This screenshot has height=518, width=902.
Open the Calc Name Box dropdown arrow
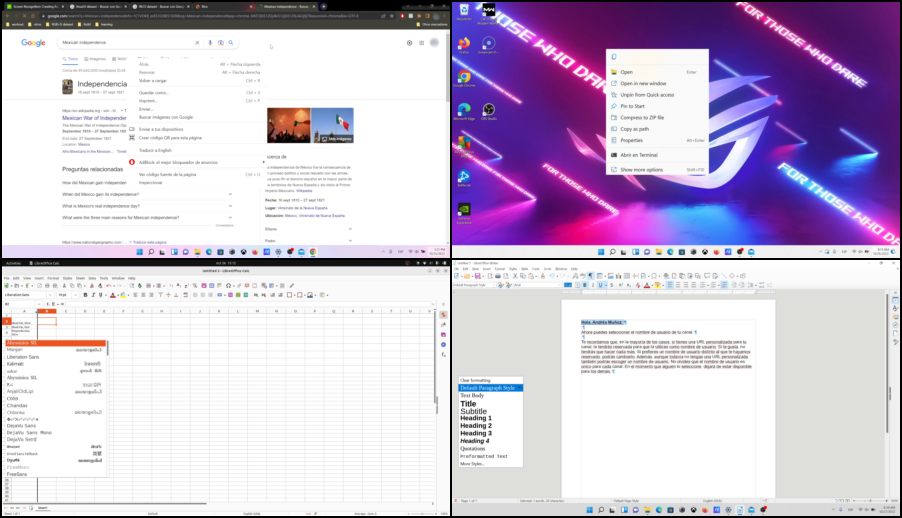click(x=39, y=304)
